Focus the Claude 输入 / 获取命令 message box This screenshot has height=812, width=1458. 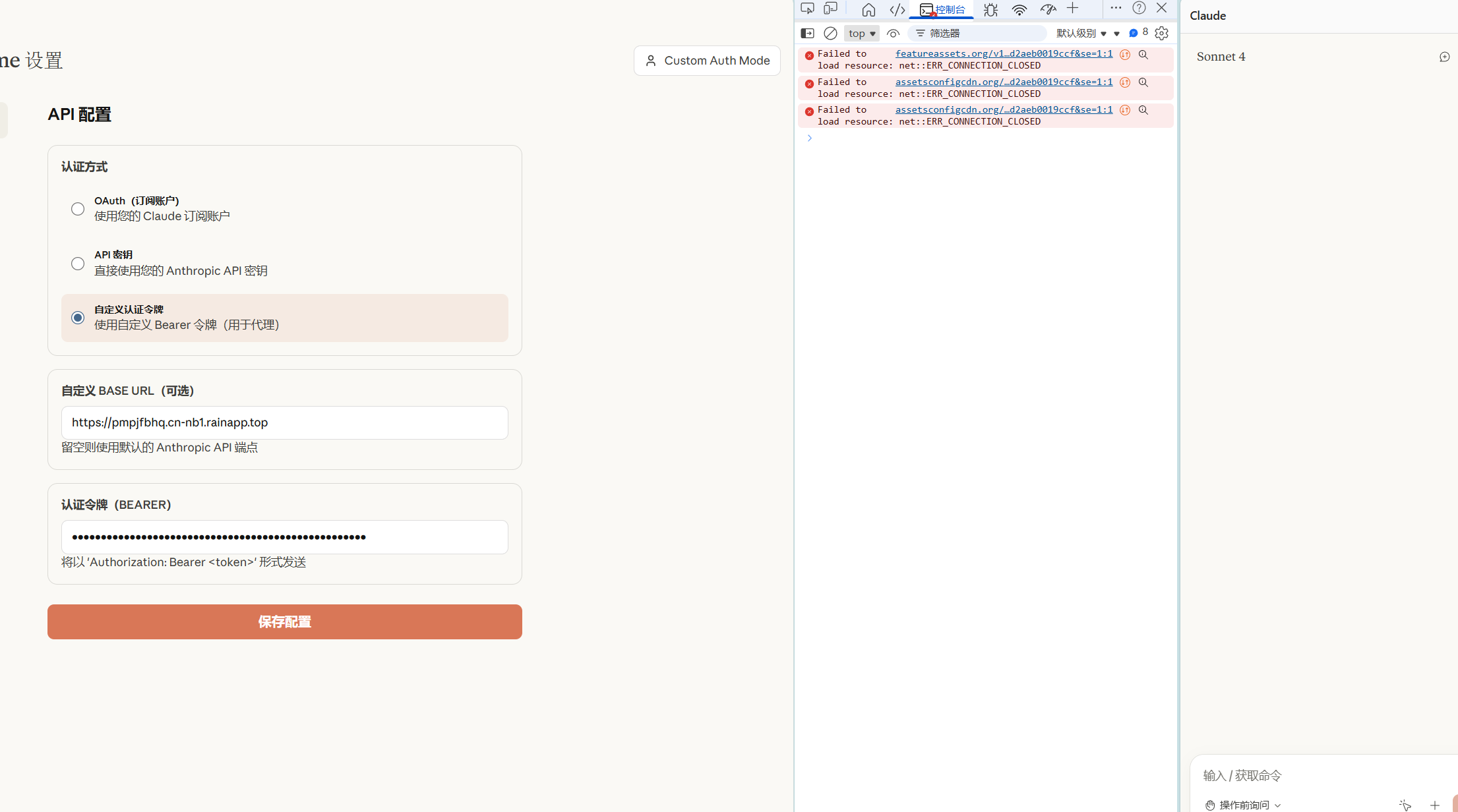pyautogui.click(x=1325, y=775)
